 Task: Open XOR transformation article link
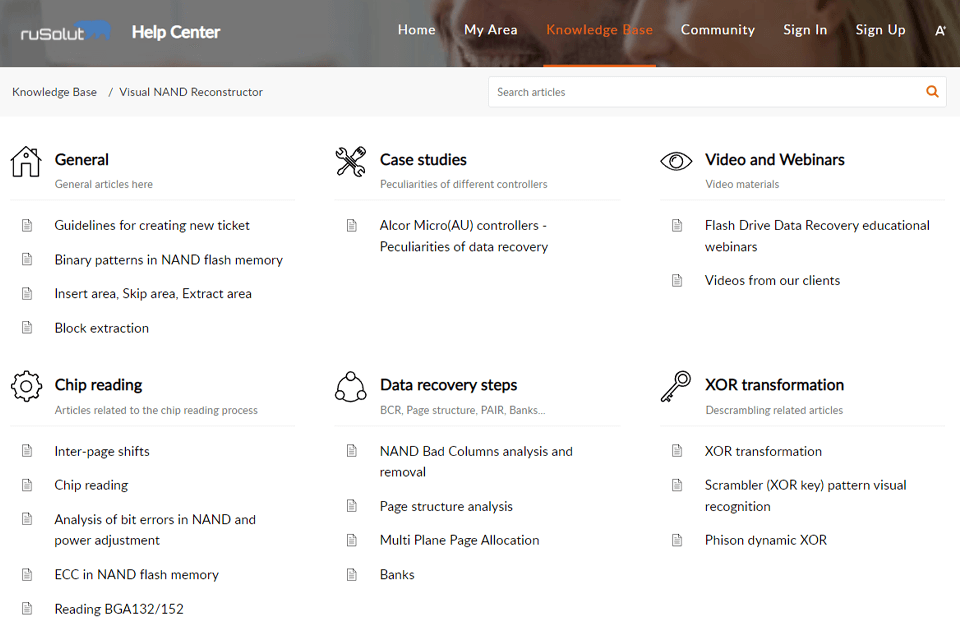(x=763, y=451)
